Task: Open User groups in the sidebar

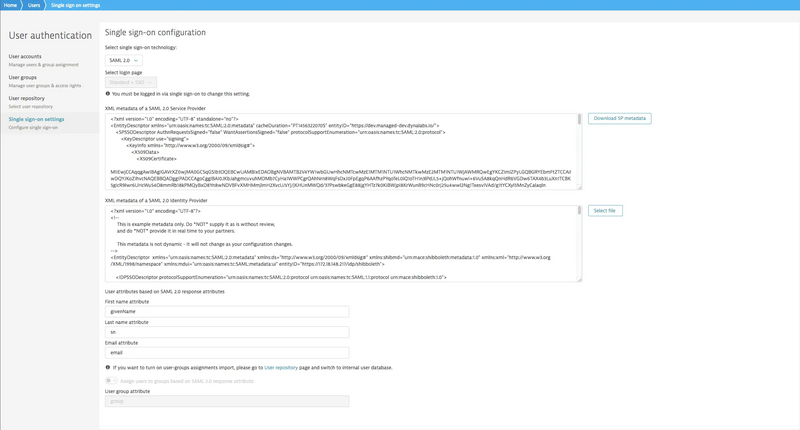Action: pos(23,77)
